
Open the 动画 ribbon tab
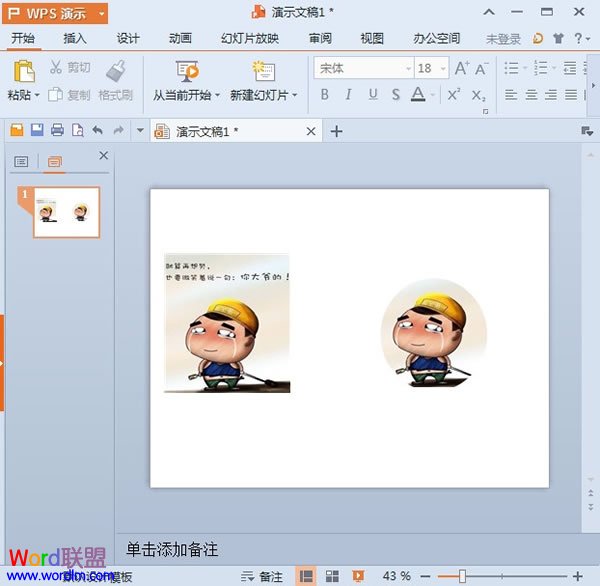point(180,38)
